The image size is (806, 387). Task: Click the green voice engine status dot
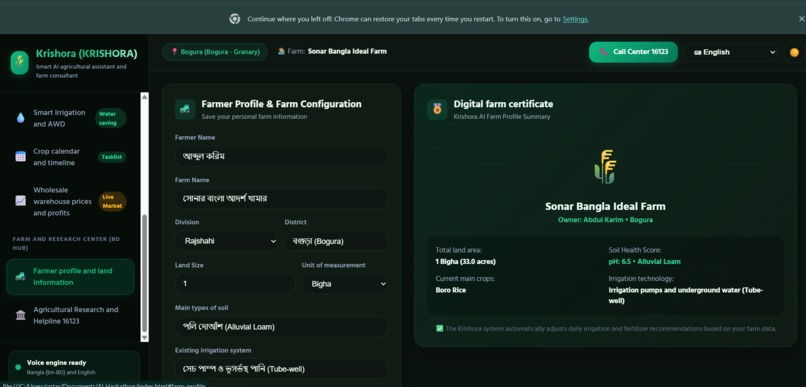point(18,367)
